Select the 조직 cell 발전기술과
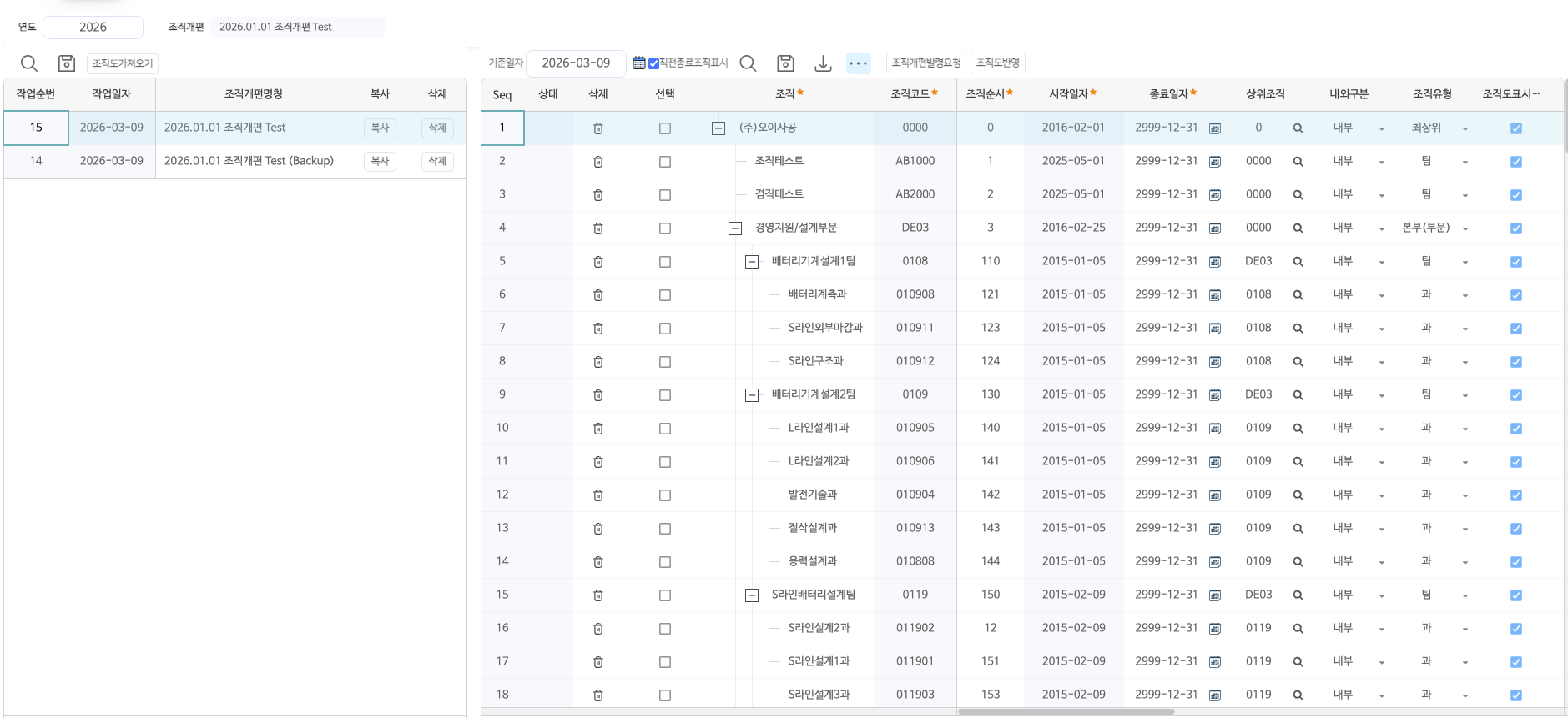 [x=813, y=495]
